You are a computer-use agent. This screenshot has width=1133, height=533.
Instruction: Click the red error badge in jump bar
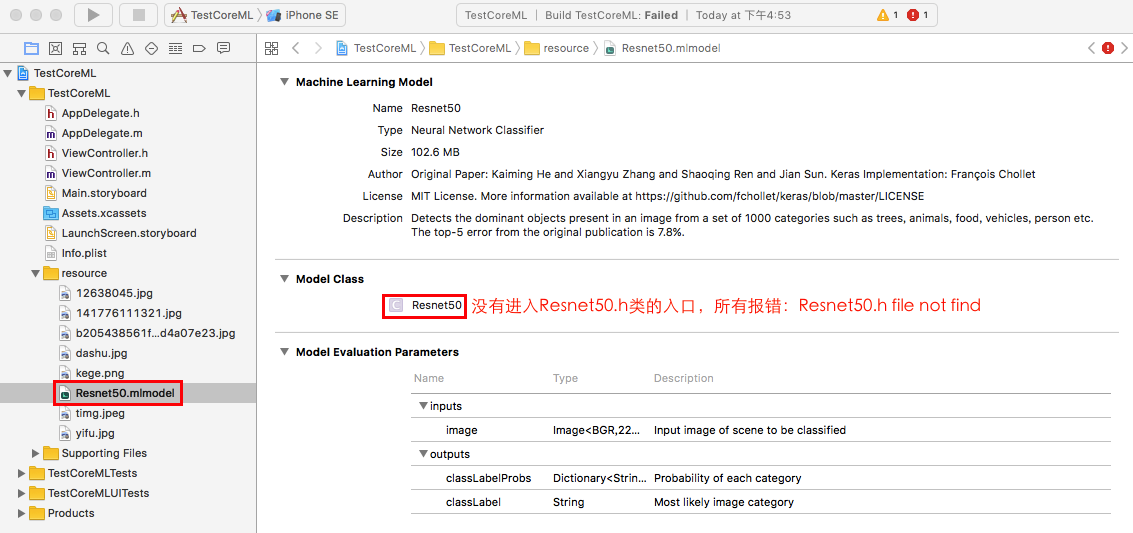[1108, 48]
